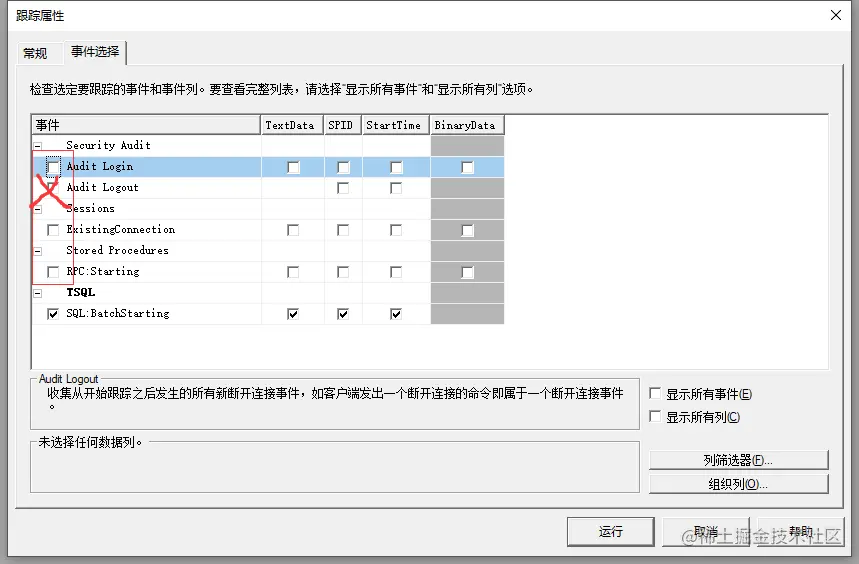This screenshot has height=564, width=859.
Task: Select the Audit Login row label
Action: point(100,166)
